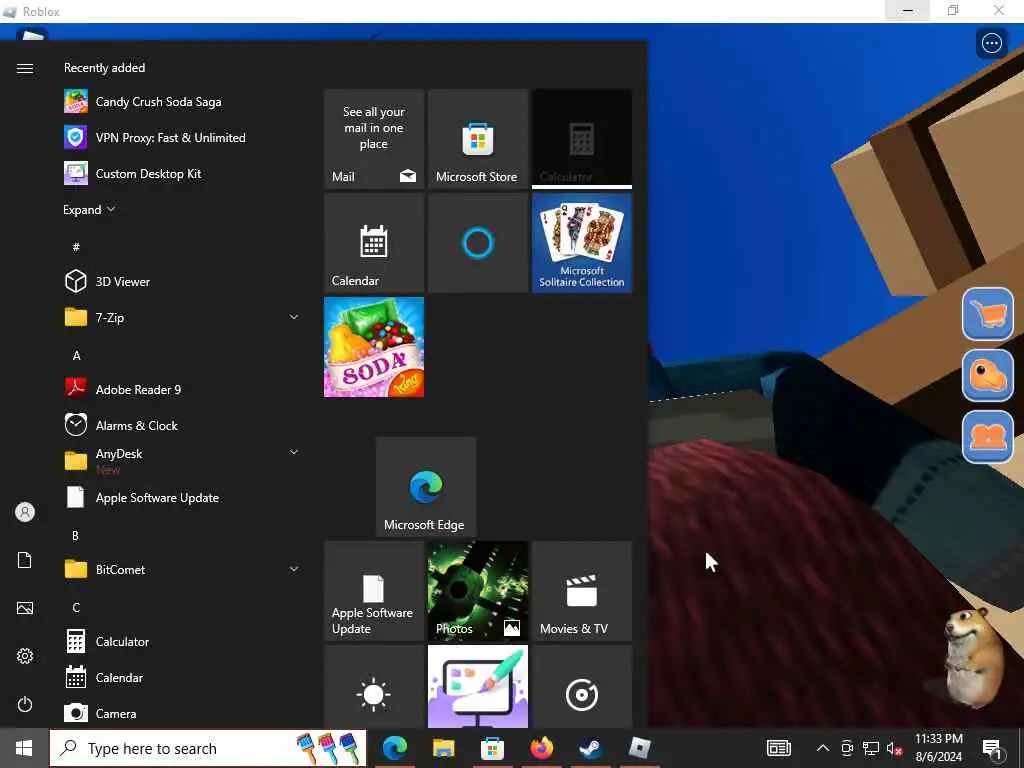Image resolution: width=1024 pixels, height=768 pixels.
Task: Open the Cortana circle tile
Action: click(477, 243)
